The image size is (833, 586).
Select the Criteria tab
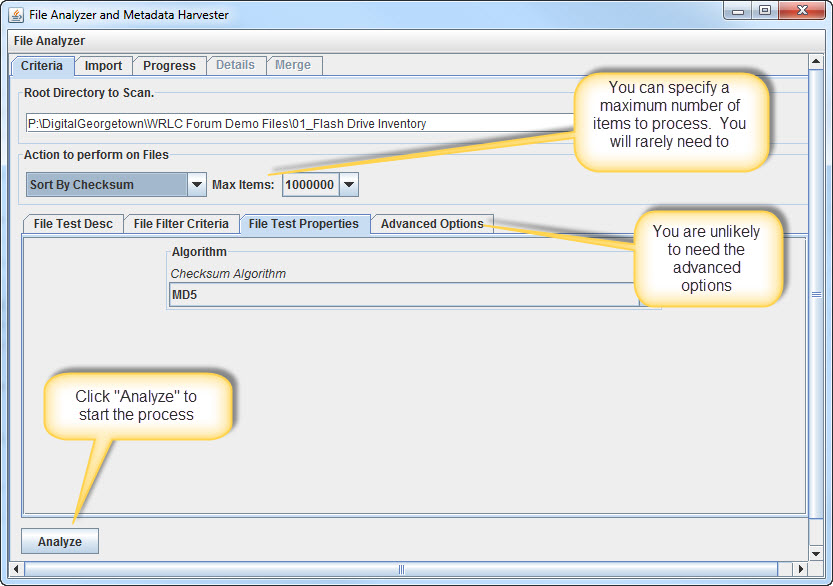(x=42, y=66)
